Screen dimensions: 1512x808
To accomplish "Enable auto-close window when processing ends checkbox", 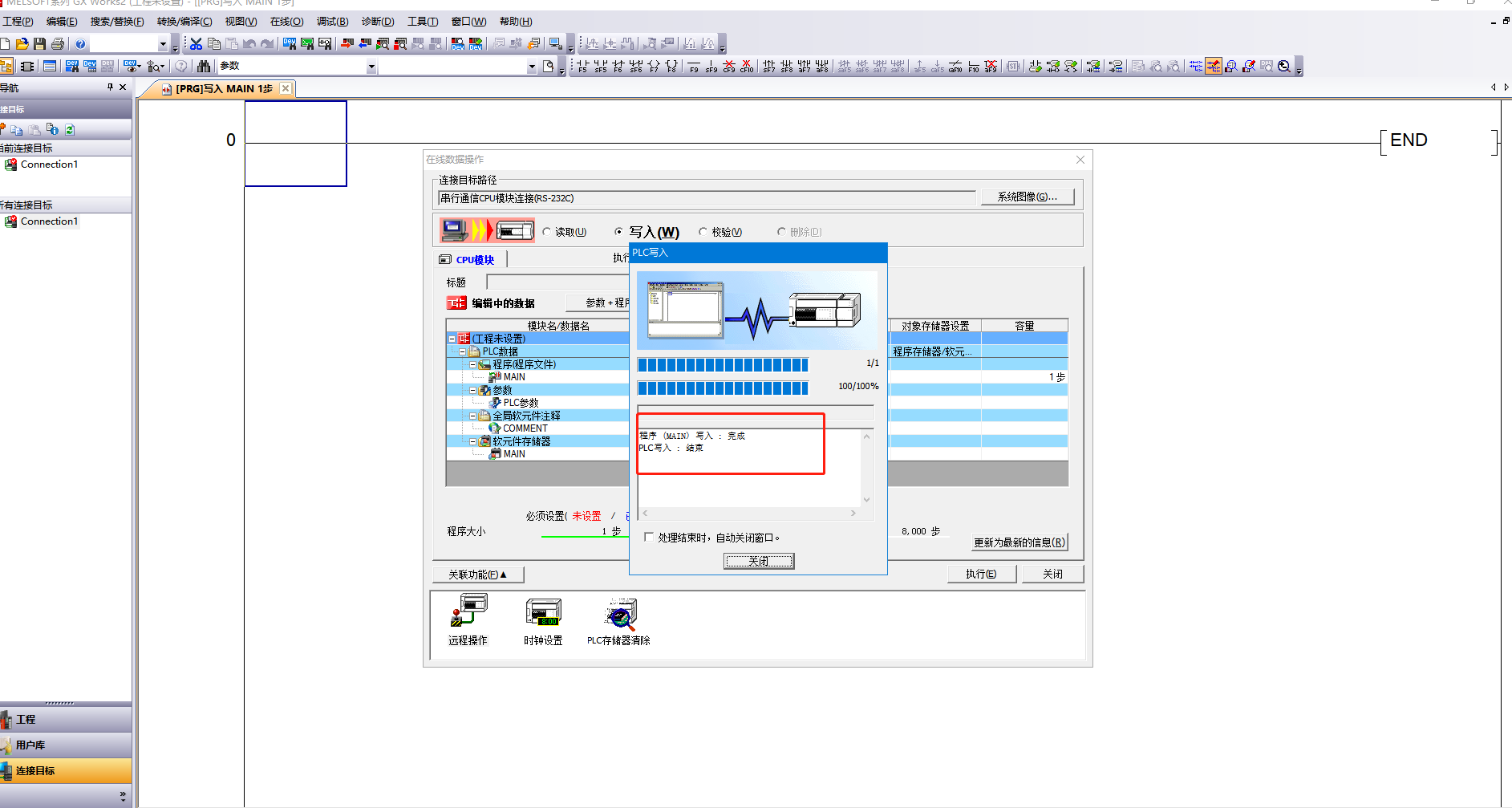I will 649,538.
